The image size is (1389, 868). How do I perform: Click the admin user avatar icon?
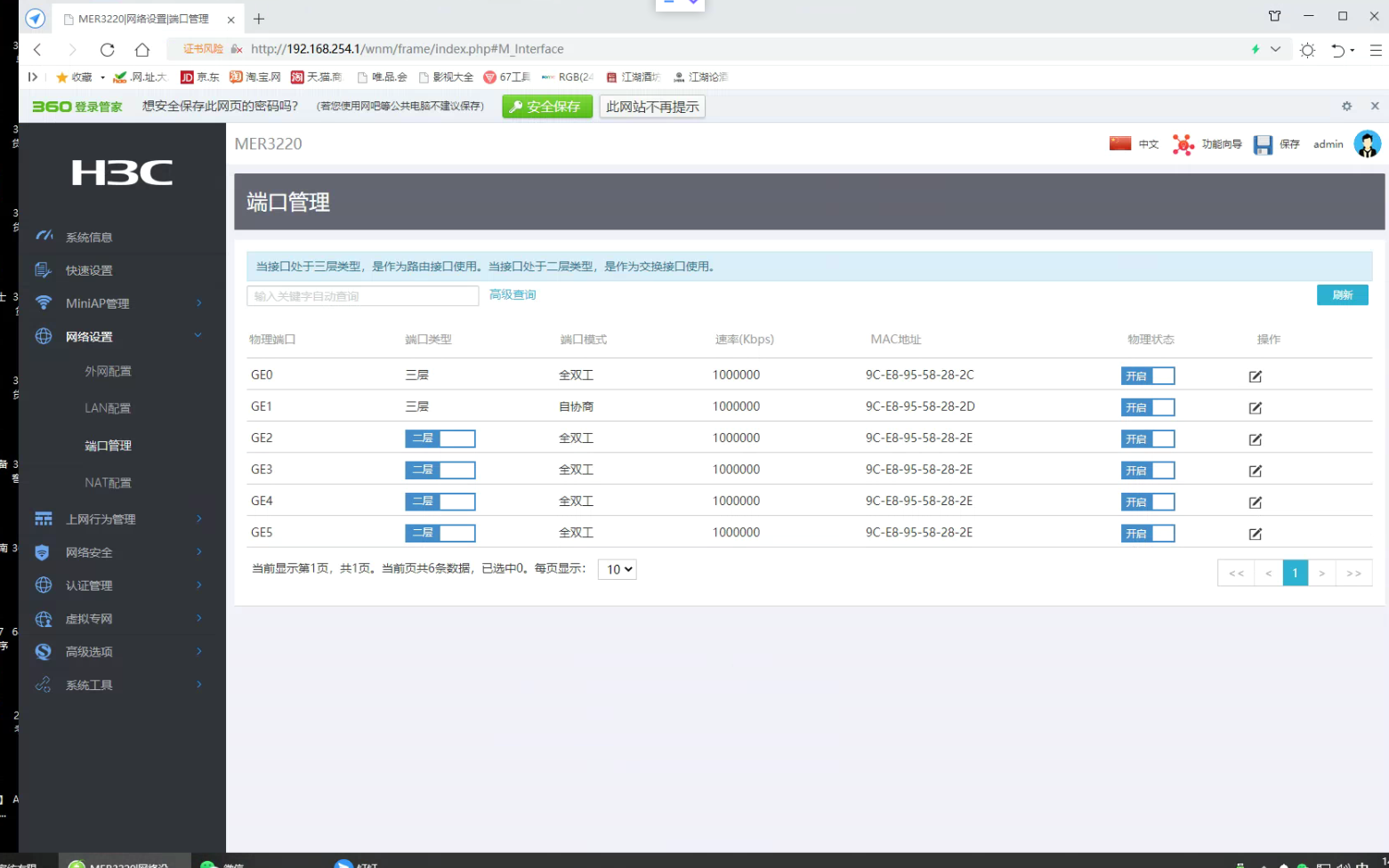pos(1367,144)
